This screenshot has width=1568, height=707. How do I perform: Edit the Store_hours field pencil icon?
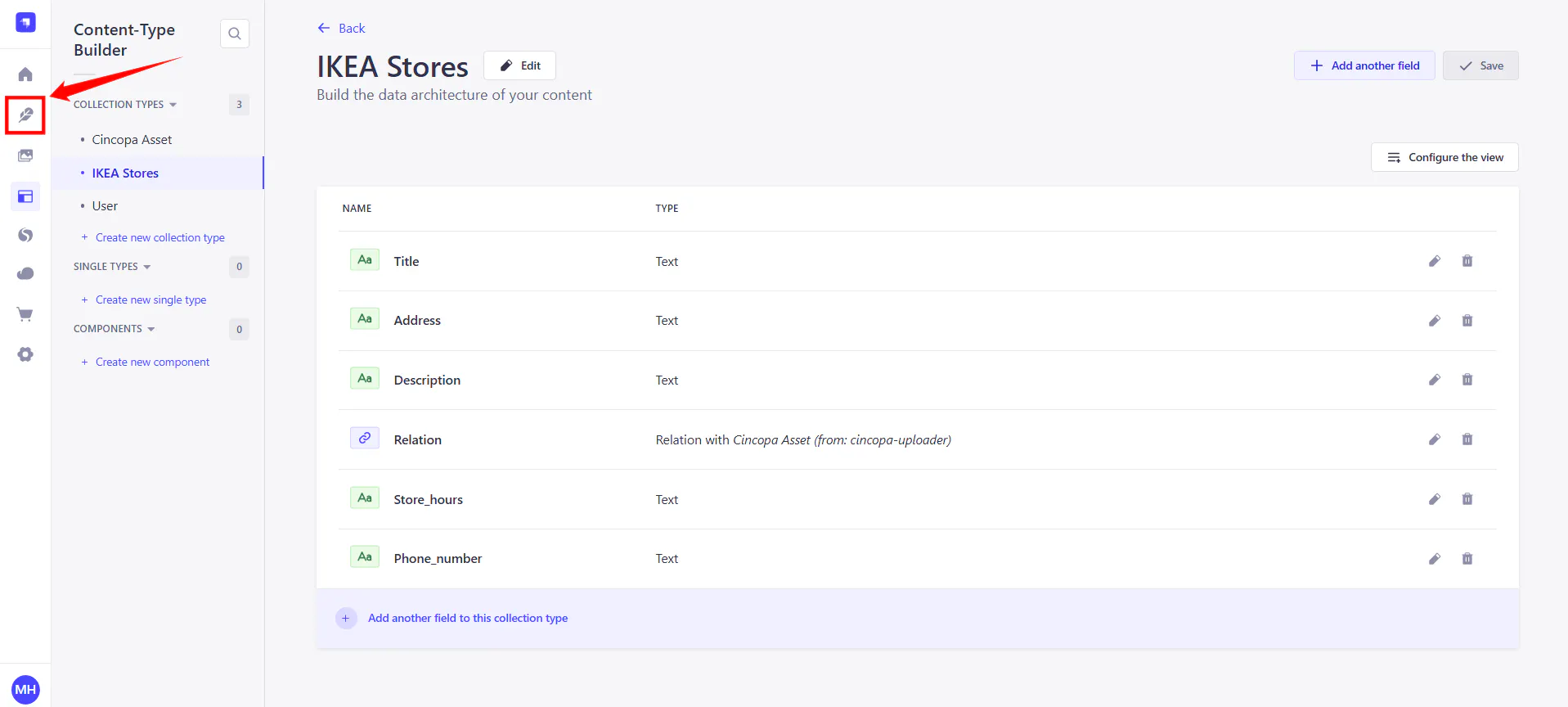[x=1435, y=499]
